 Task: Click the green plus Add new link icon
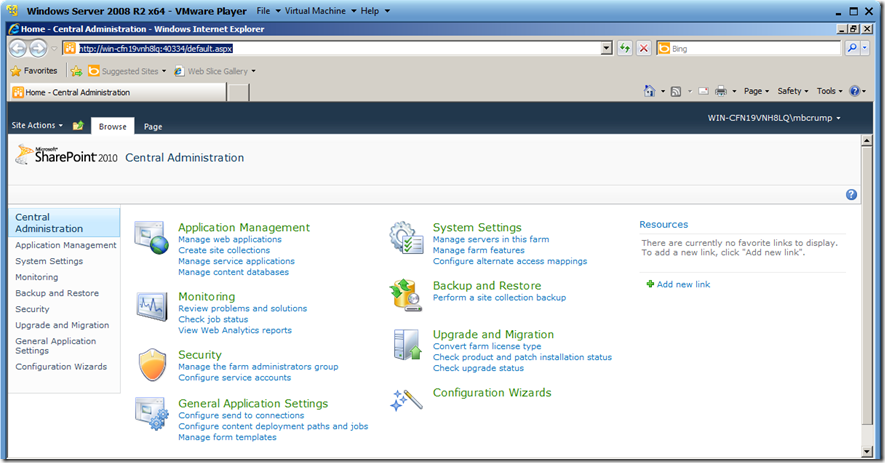(650, 284)
